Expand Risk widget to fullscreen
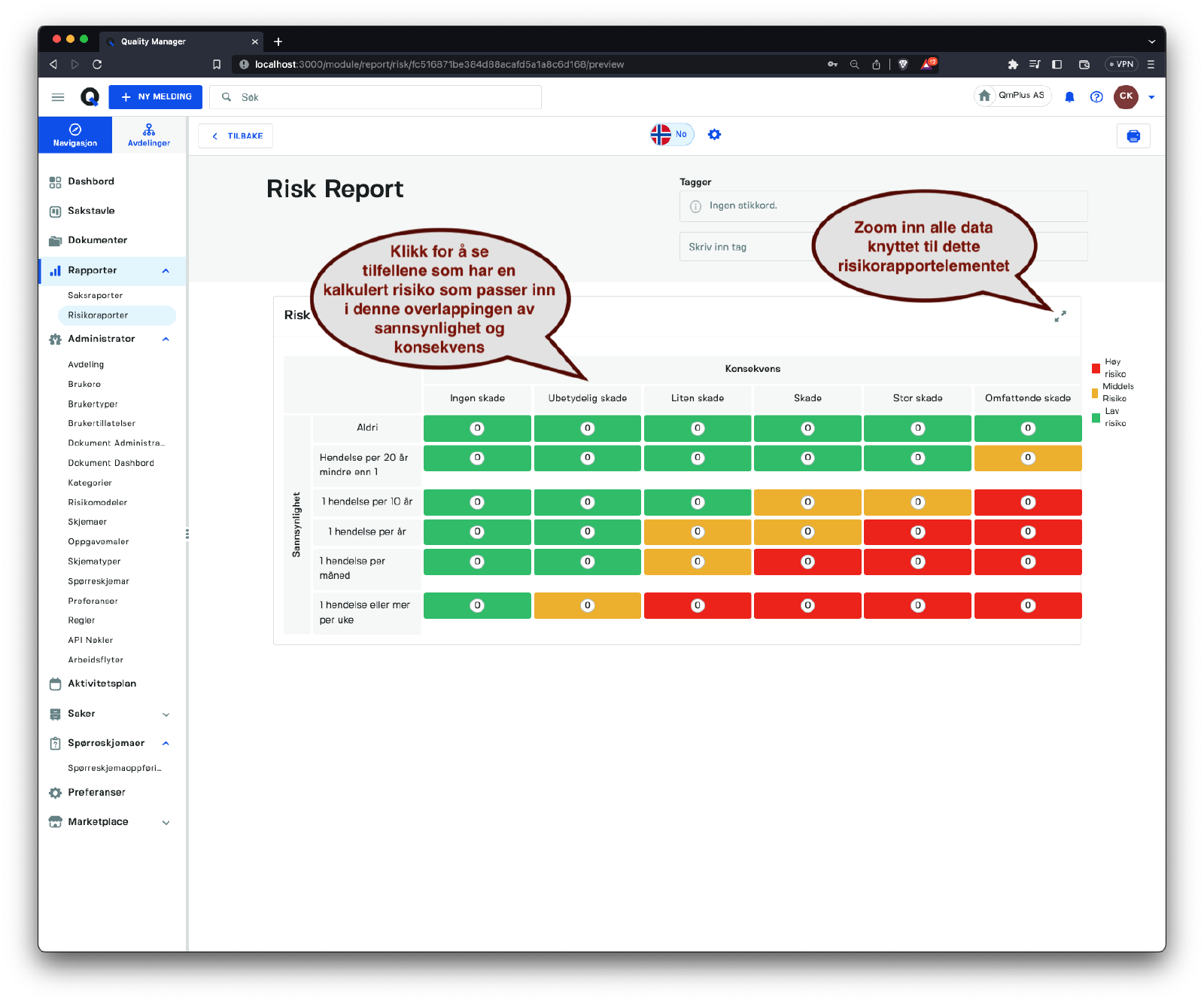 (x=1060, y=317)
